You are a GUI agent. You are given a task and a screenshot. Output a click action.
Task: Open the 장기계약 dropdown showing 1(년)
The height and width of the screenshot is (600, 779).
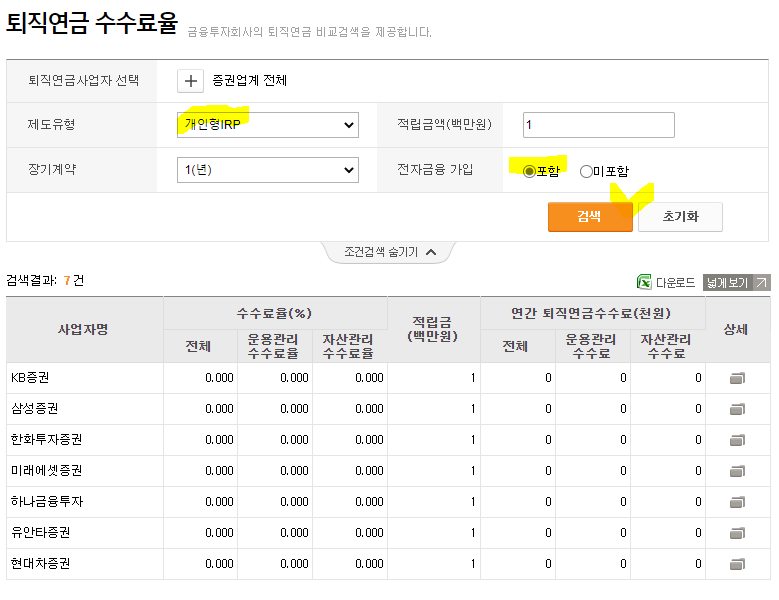click(268, 170)
